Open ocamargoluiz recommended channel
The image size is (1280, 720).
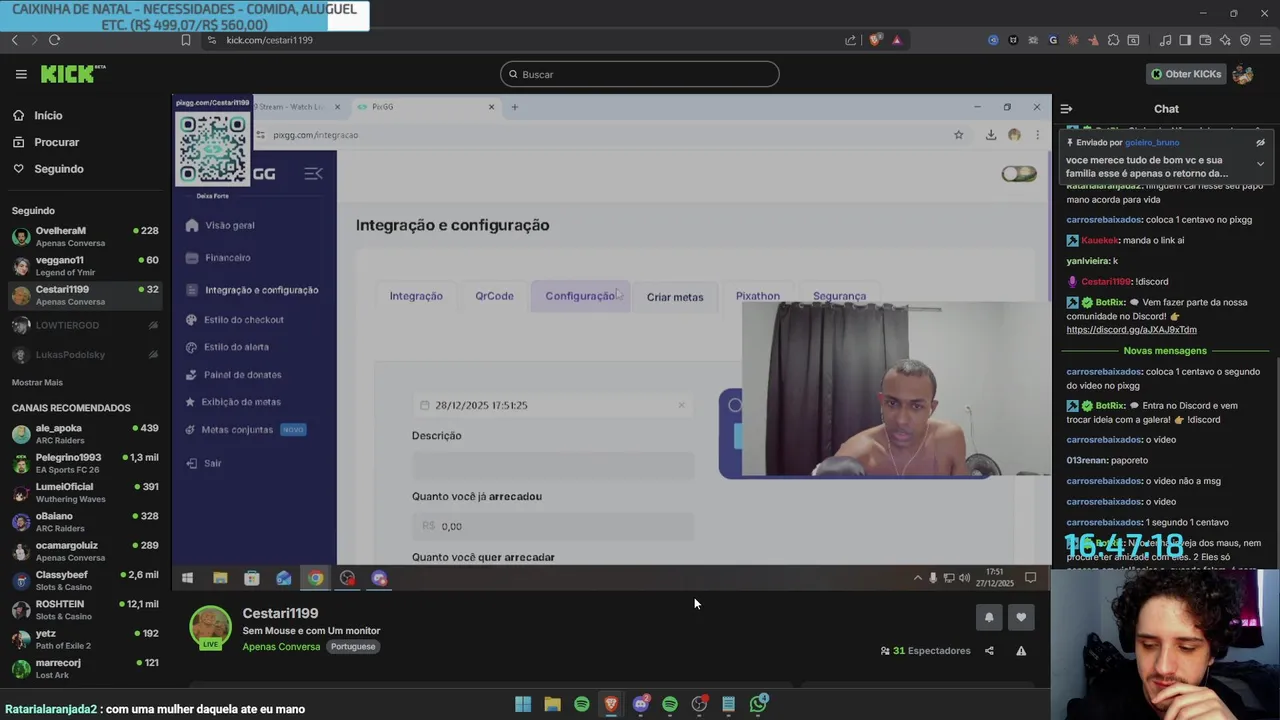tap(85, 551)
